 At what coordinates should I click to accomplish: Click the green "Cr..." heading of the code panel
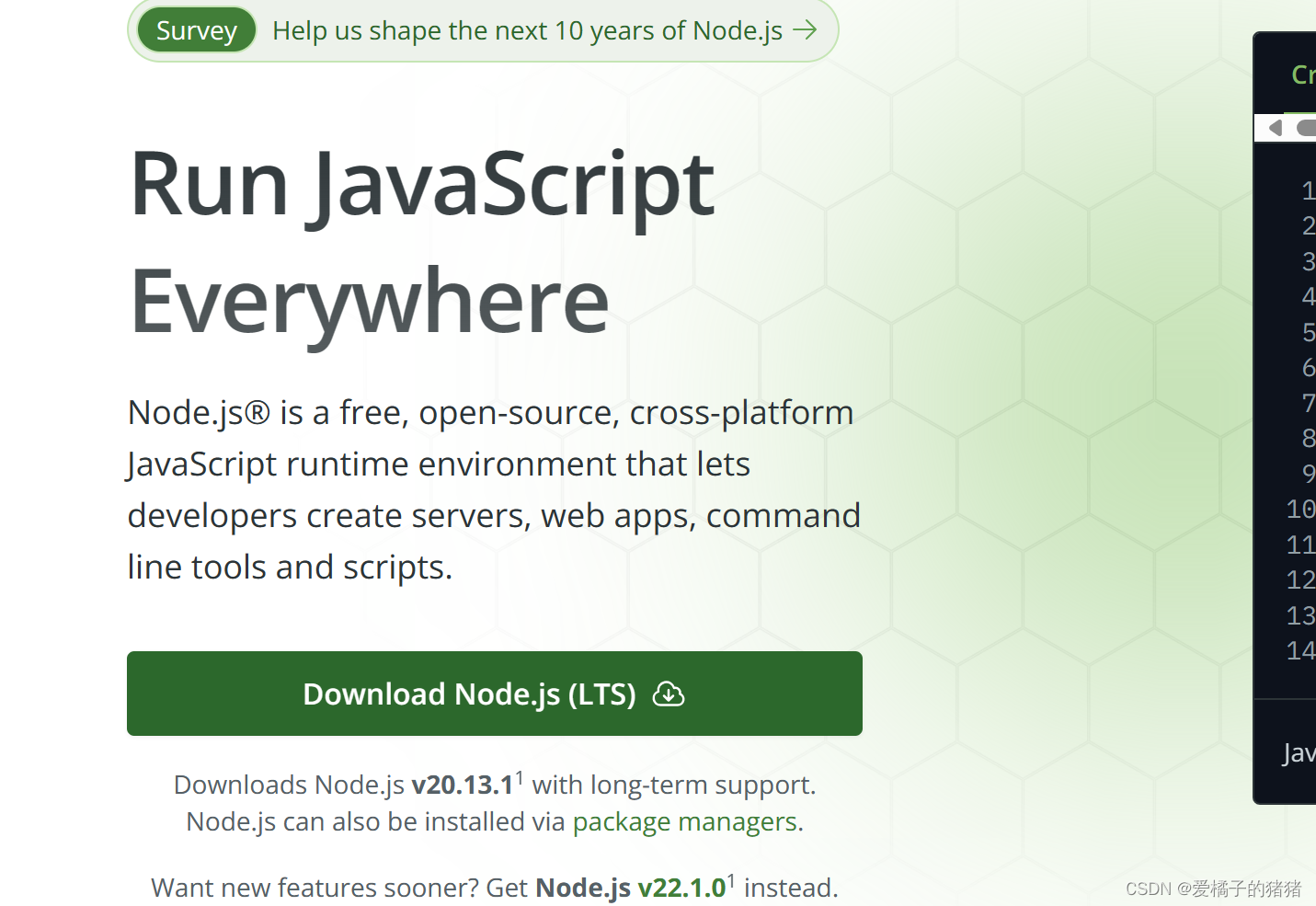(x=1302, y=75)
